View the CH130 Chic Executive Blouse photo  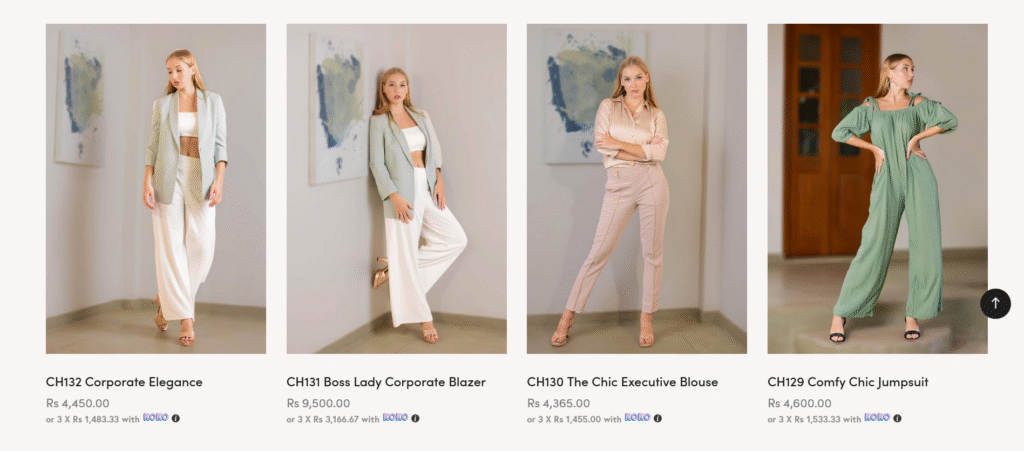(637, 189)
